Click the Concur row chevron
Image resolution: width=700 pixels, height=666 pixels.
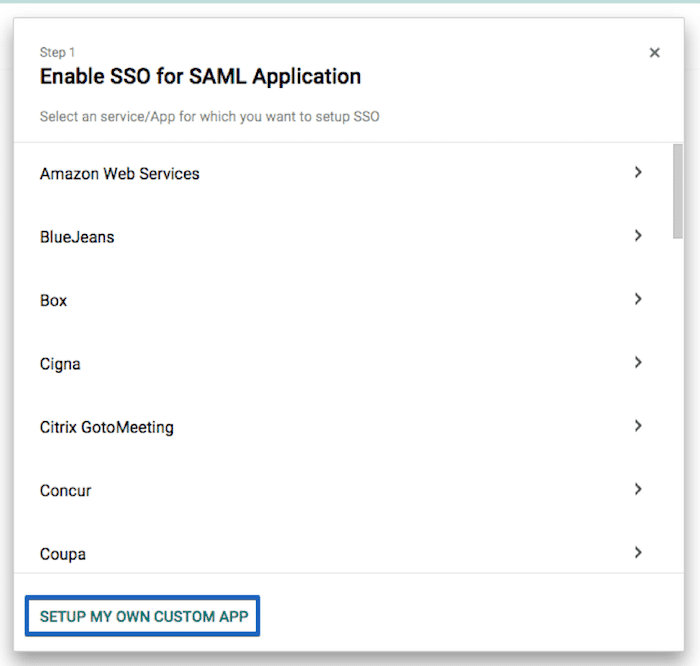coord(638,489)
